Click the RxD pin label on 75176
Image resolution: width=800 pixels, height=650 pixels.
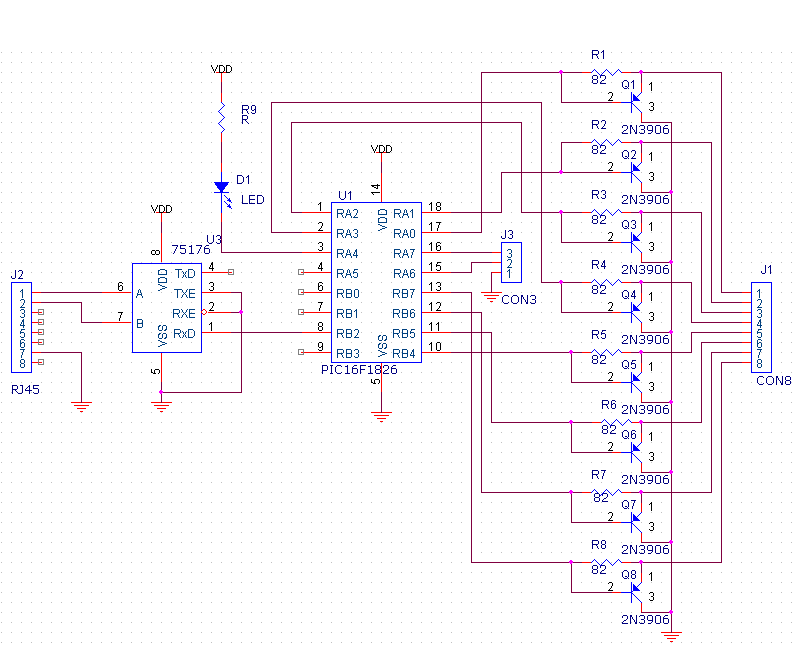pos(184,334)
